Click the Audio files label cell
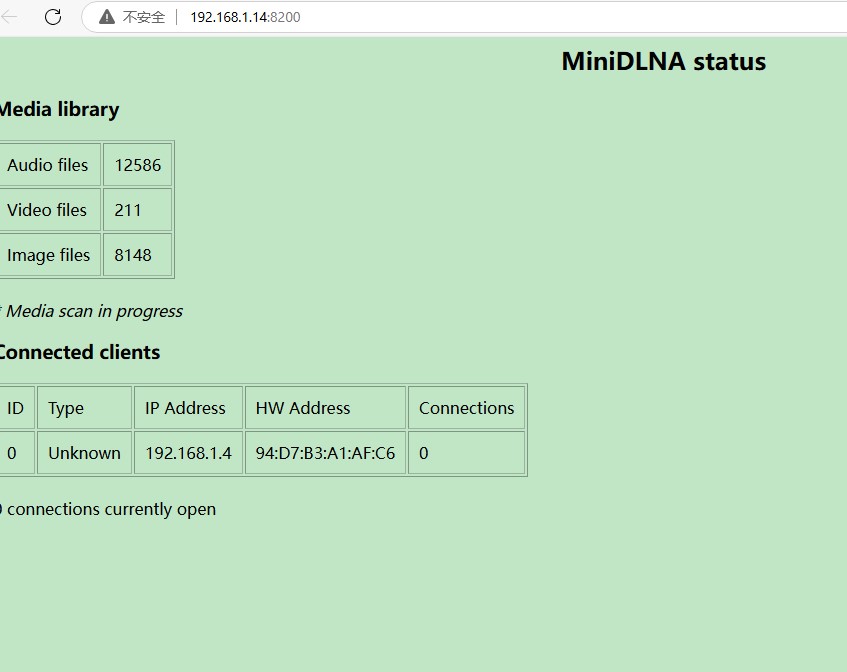847x672 pixels. pyautogui.click(x=50, y=165)
